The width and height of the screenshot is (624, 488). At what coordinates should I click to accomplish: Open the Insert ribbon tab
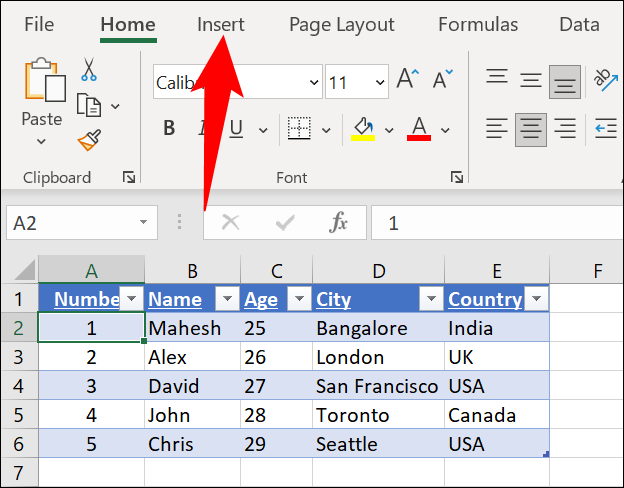pyautogui.click(x=220, y=25)
